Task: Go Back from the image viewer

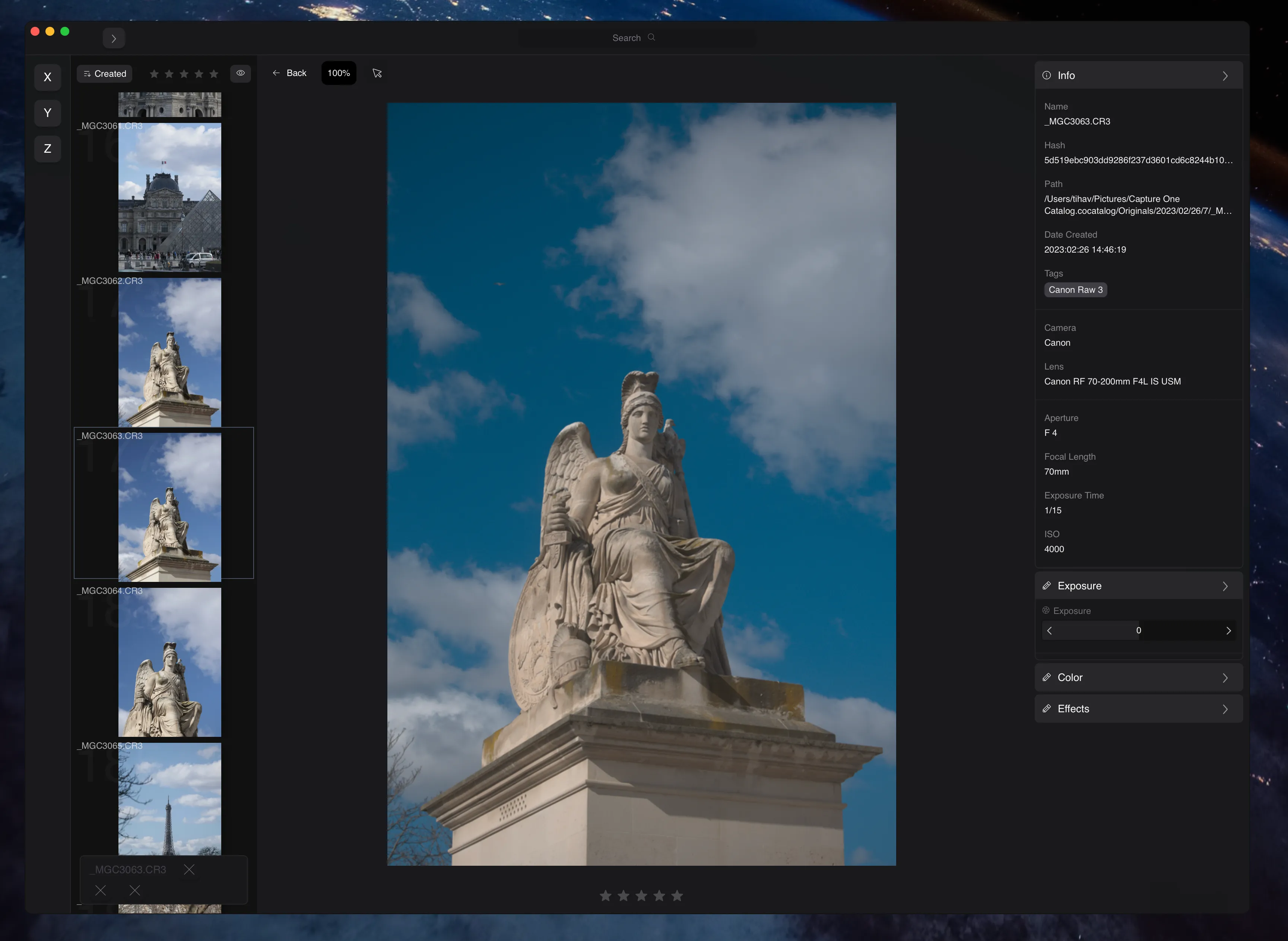Action: tap(289, 73)
